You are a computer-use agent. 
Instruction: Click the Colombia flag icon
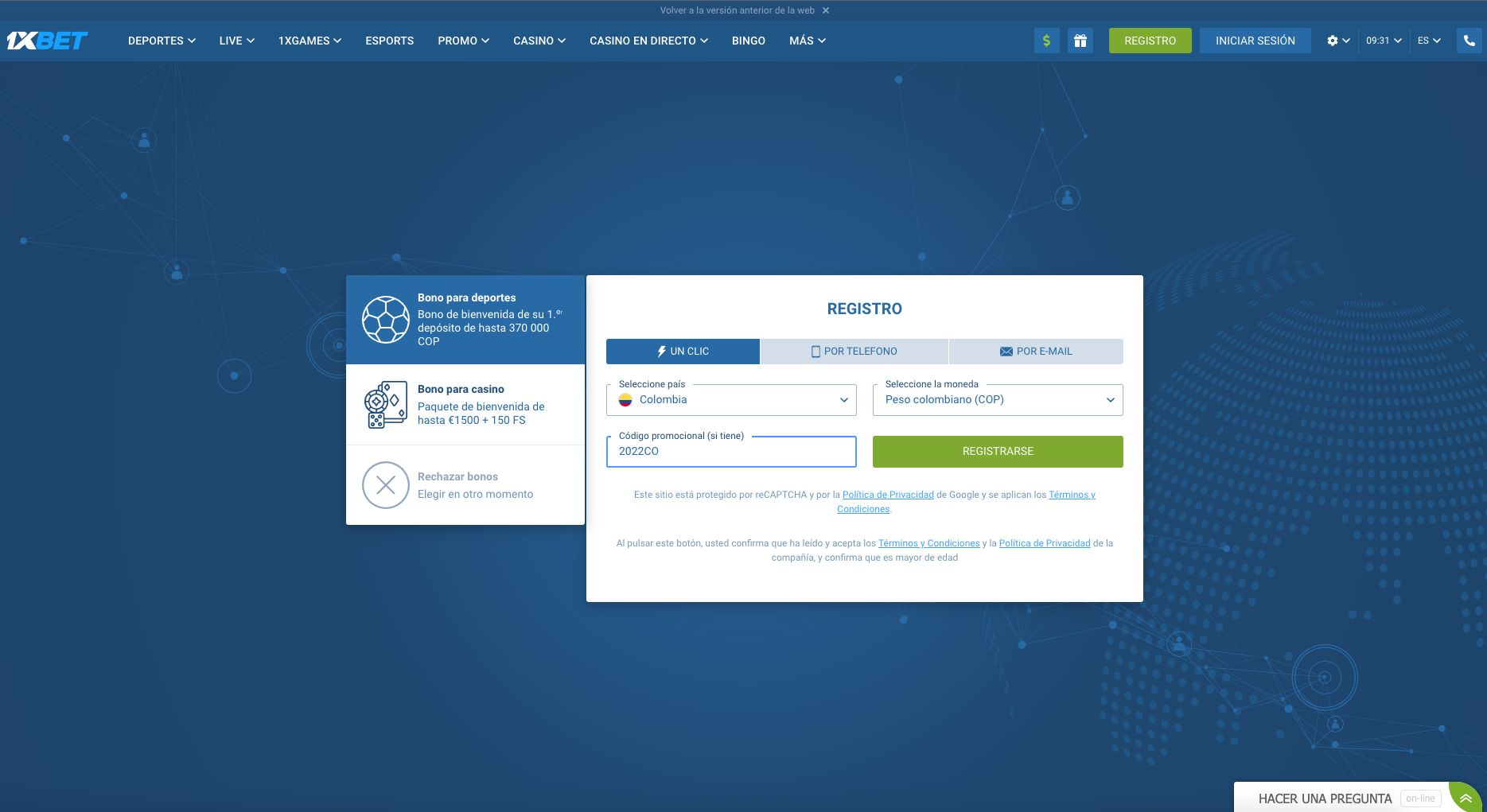click(x=625, y=400)
